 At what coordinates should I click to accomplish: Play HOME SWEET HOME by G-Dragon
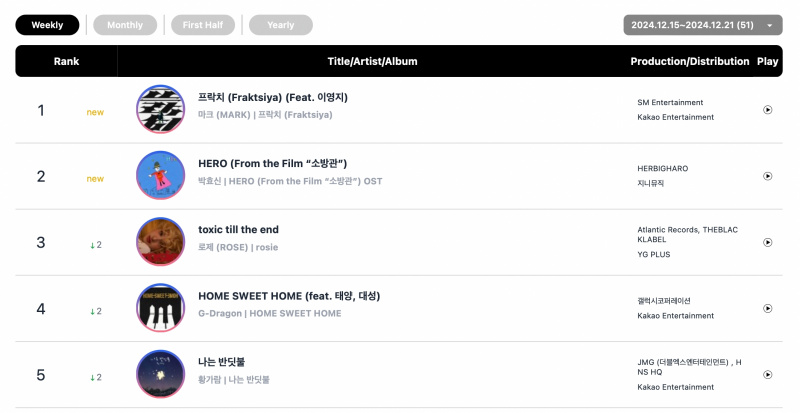point(767,308)
